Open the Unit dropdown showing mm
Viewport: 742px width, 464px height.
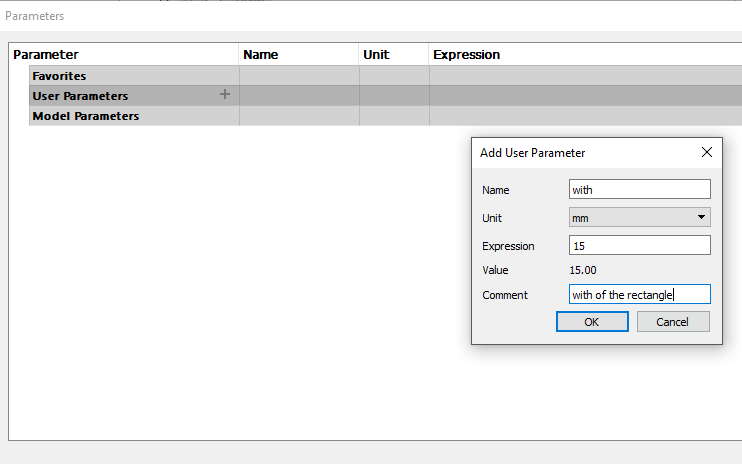[x=640, y=218]
